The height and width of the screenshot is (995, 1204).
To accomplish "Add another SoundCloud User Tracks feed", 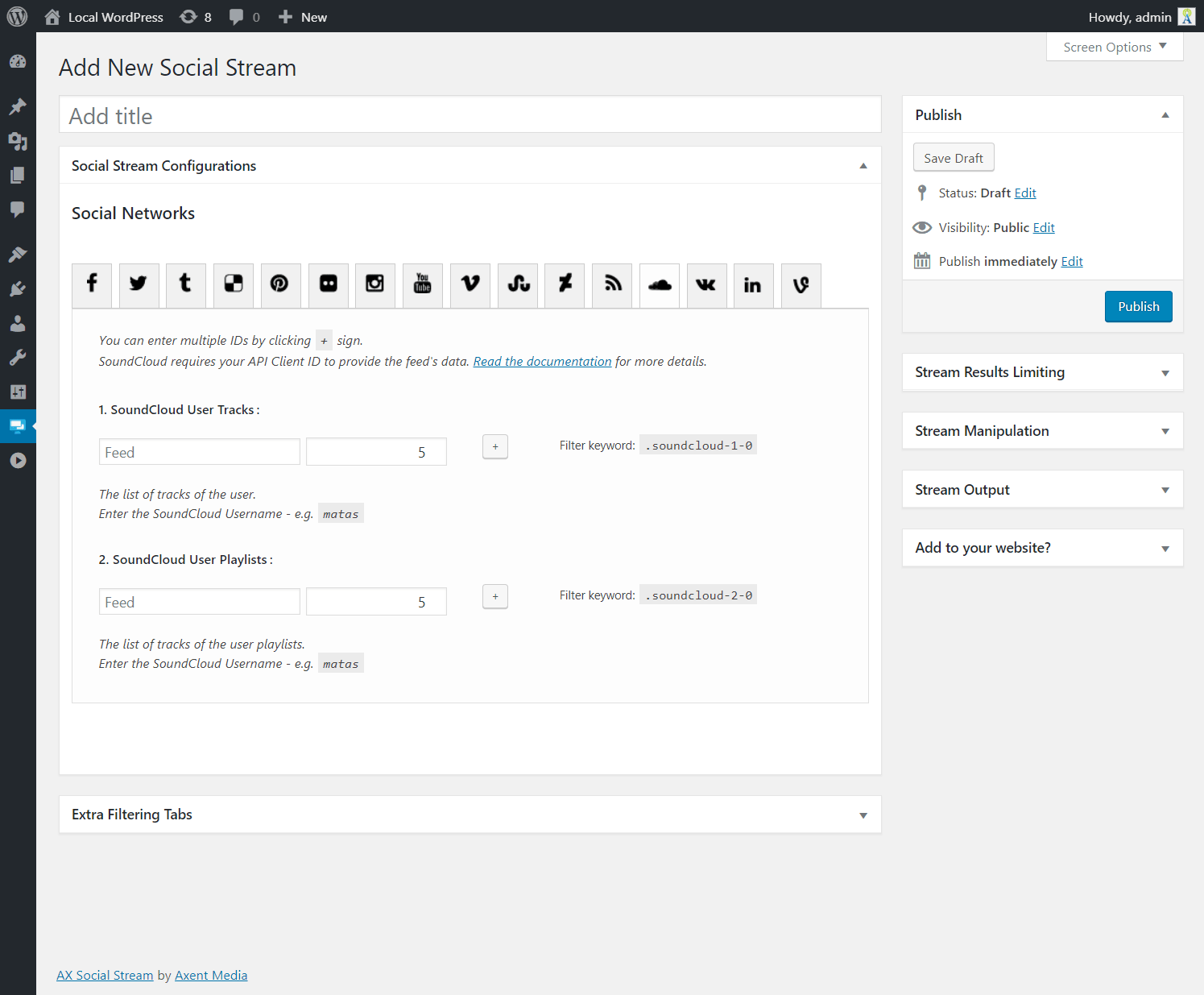I will [495, 446].
